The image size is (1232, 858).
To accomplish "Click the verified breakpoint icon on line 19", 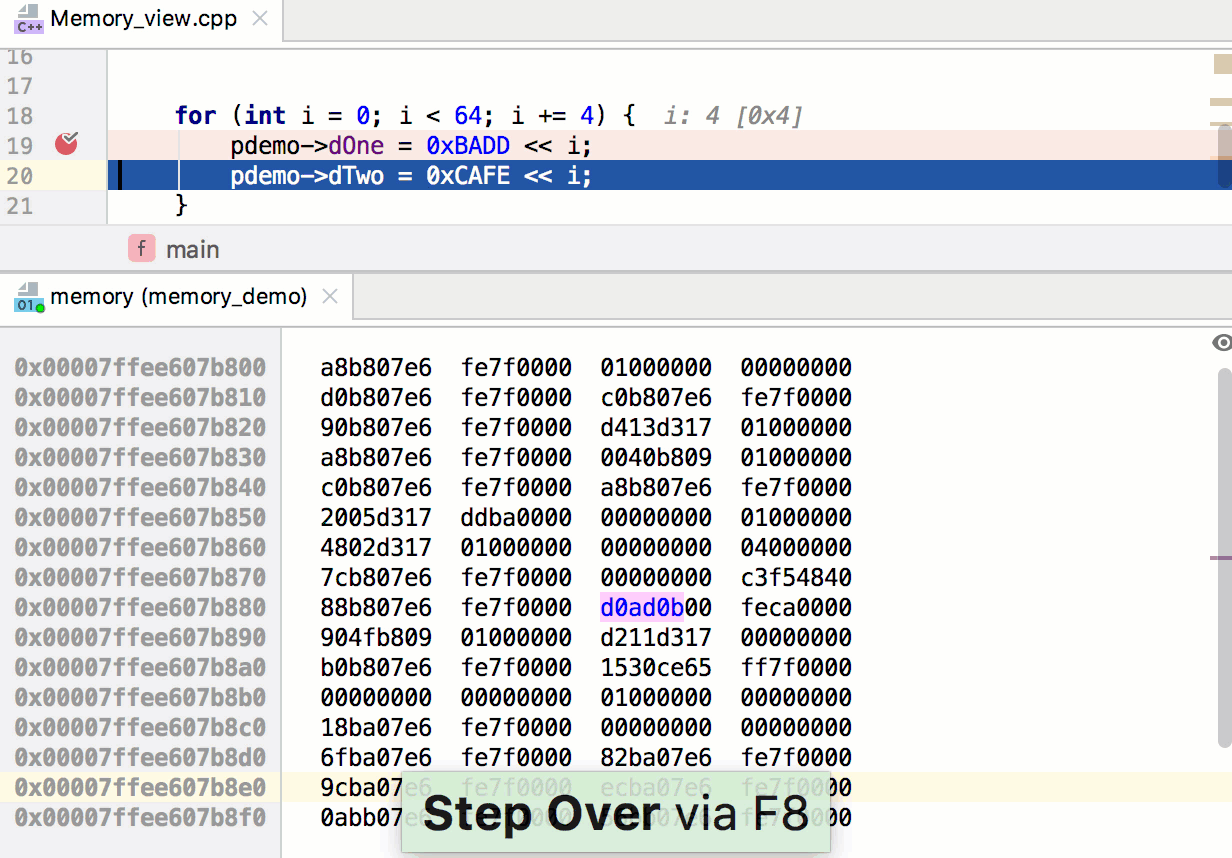I will [x=65, y=145].
